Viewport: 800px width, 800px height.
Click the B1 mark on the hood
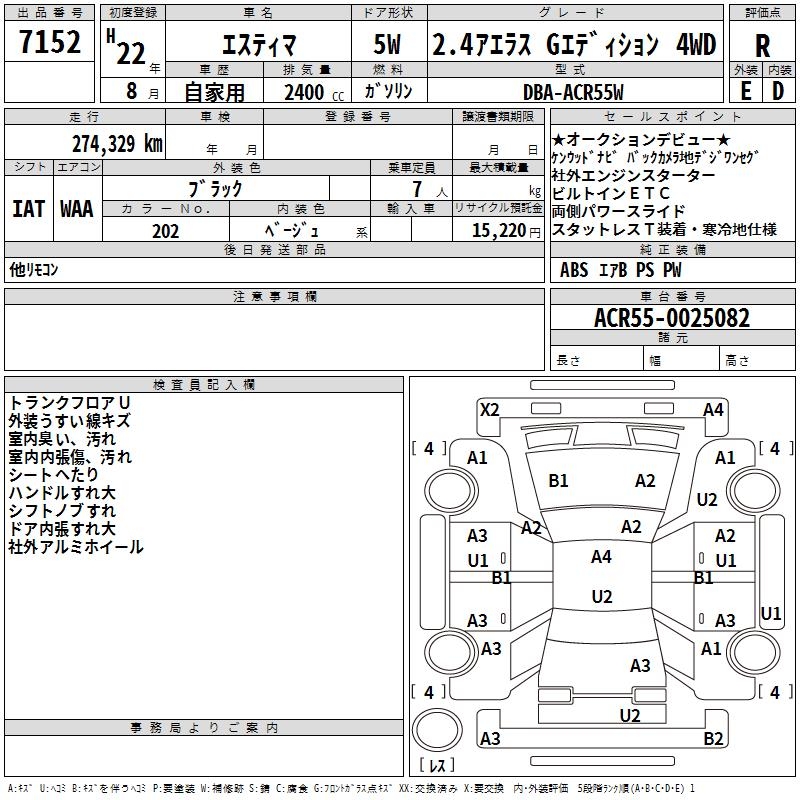[x=558, y=481]
